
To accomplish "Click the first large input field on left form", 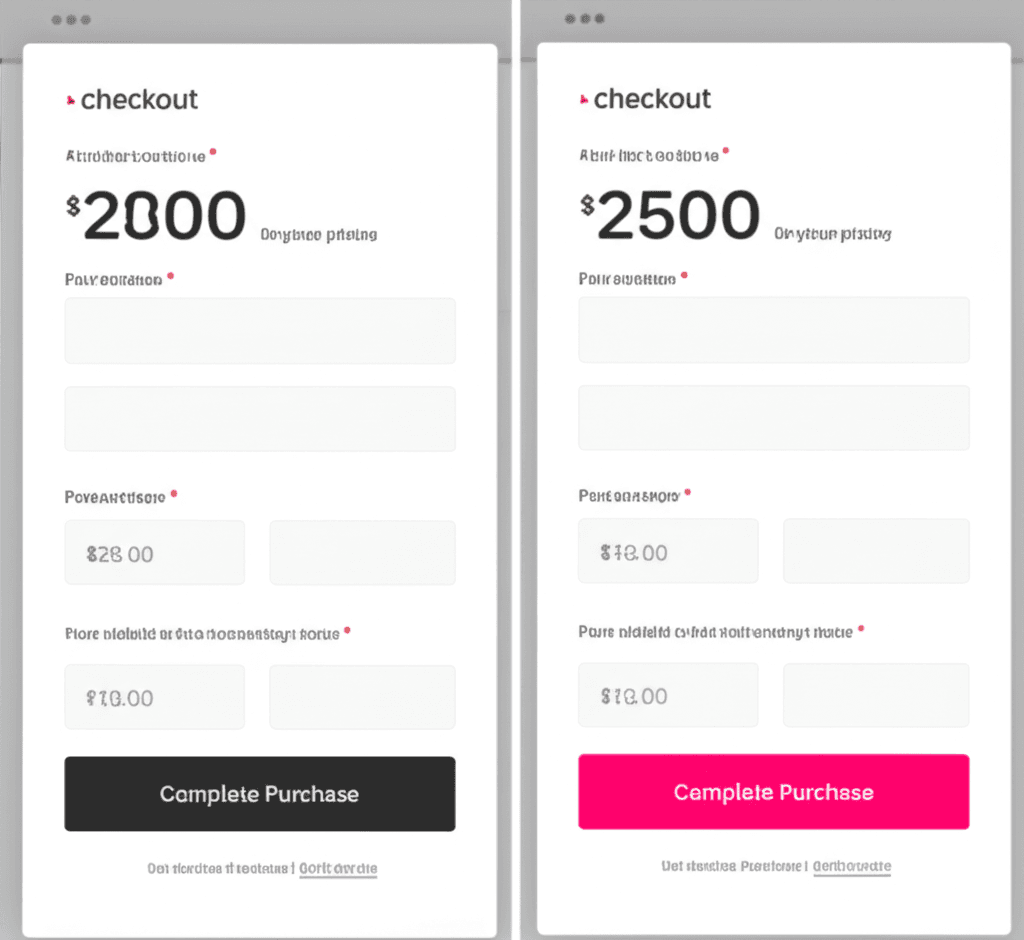I will click(260, 330).
